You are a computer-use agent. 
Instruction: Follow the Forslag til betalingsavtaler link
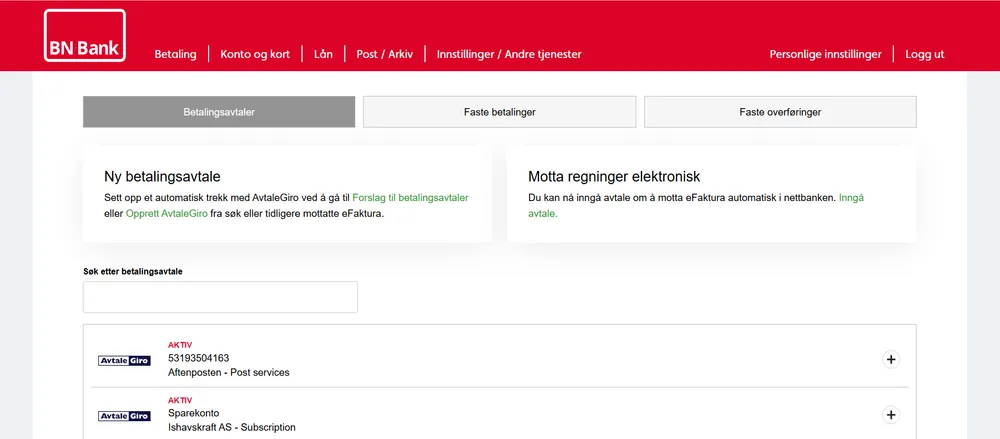[411, 198]
